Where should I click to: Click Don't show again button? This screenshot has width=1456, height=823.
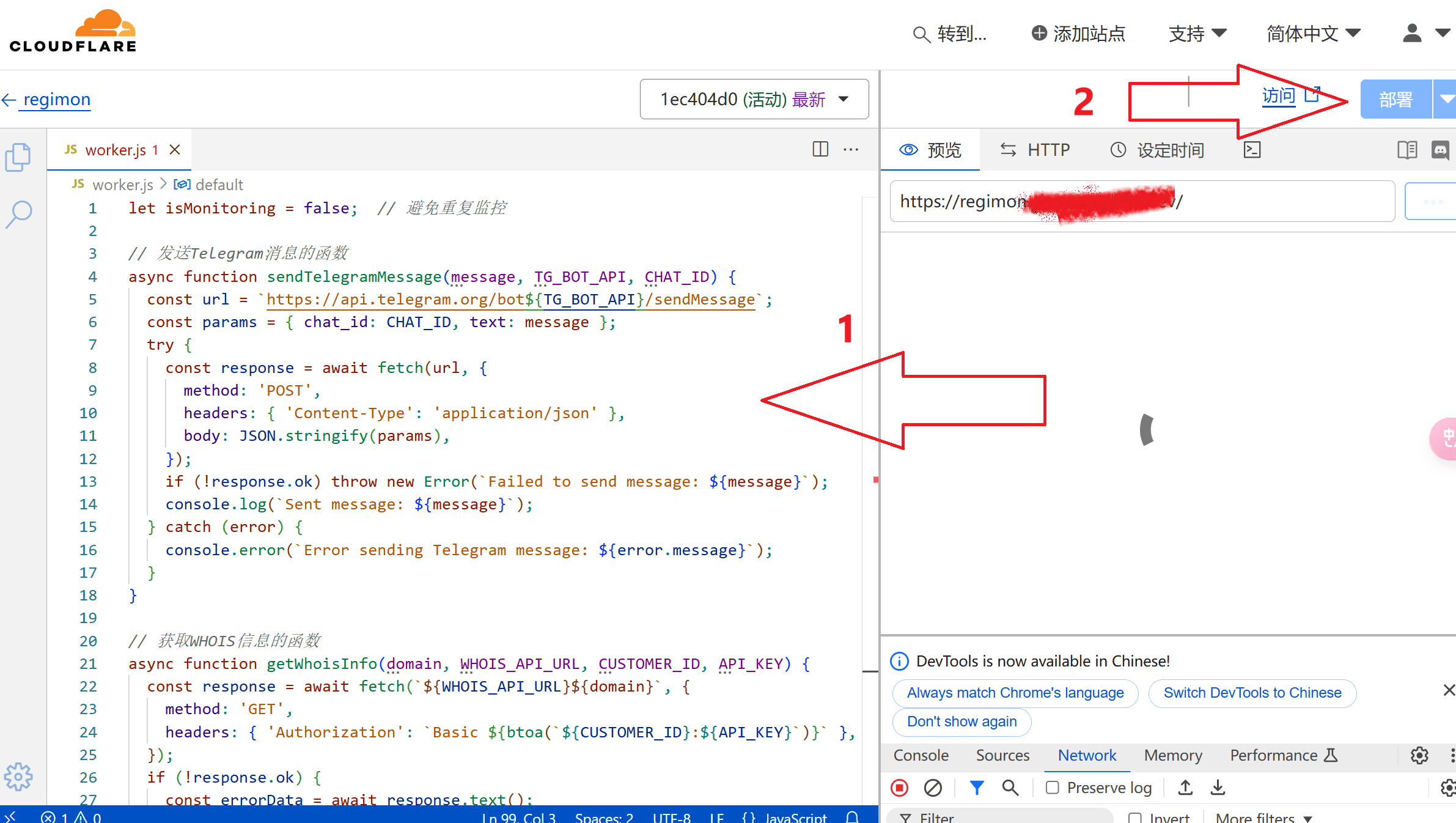(x=961, y=722)
